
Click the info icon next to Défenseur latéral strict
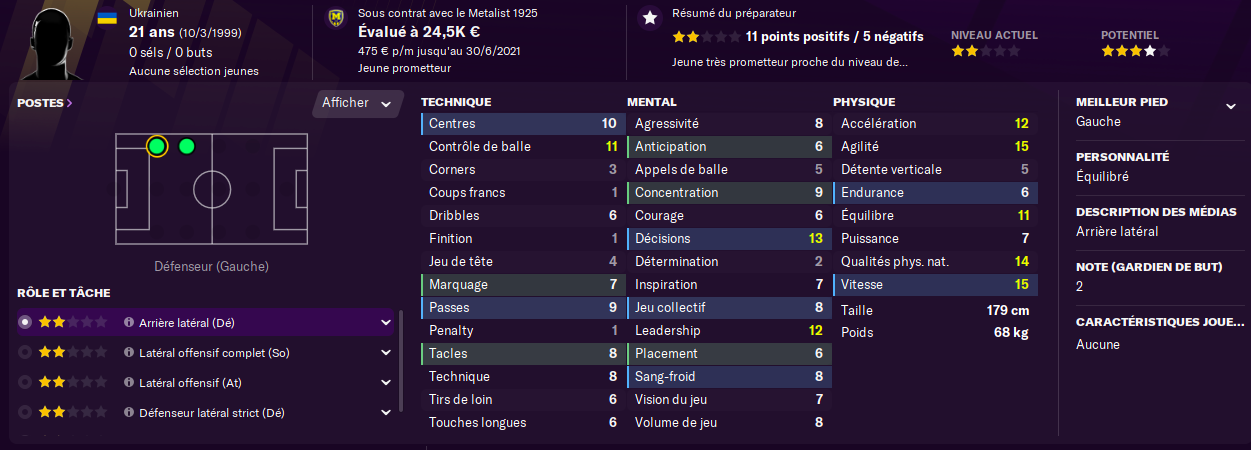[129, 413]
